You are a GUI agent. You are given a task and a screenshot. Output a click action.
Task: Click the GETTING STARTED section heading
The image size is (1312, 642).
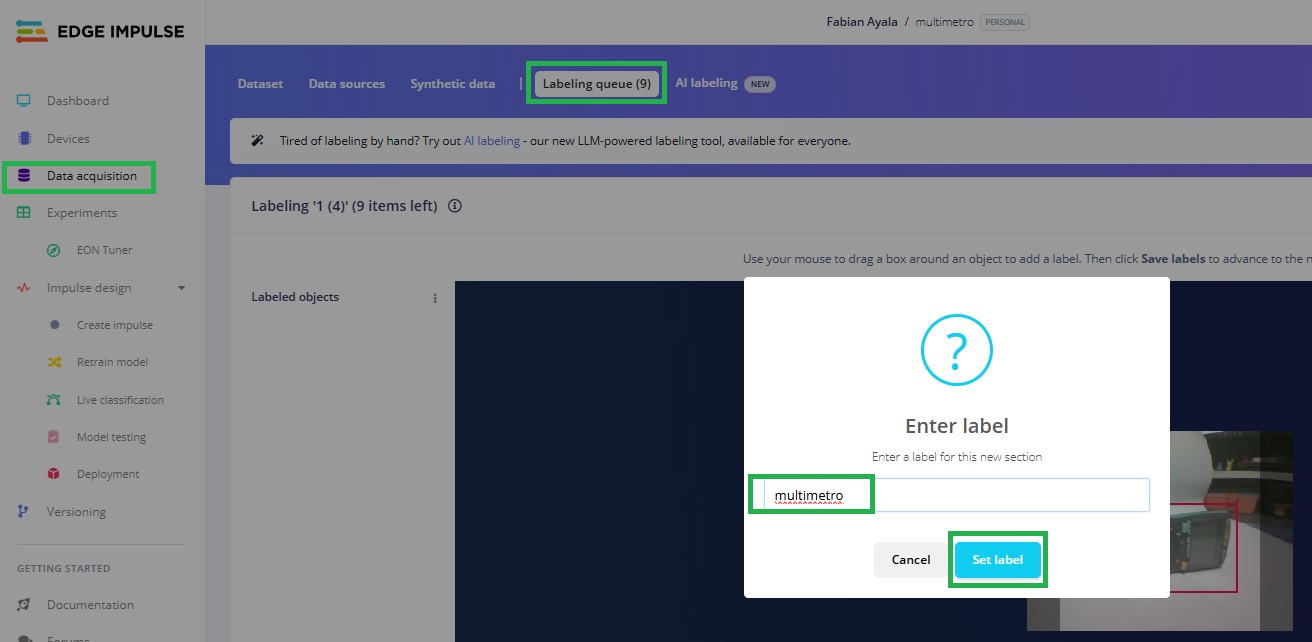tap(64, 569)
